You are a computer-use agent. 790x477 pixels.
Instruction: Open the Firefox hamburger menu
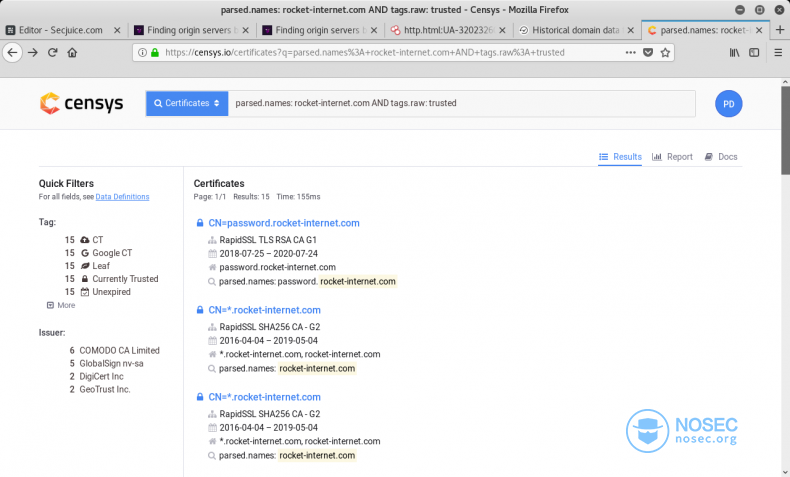click(778, 52)
